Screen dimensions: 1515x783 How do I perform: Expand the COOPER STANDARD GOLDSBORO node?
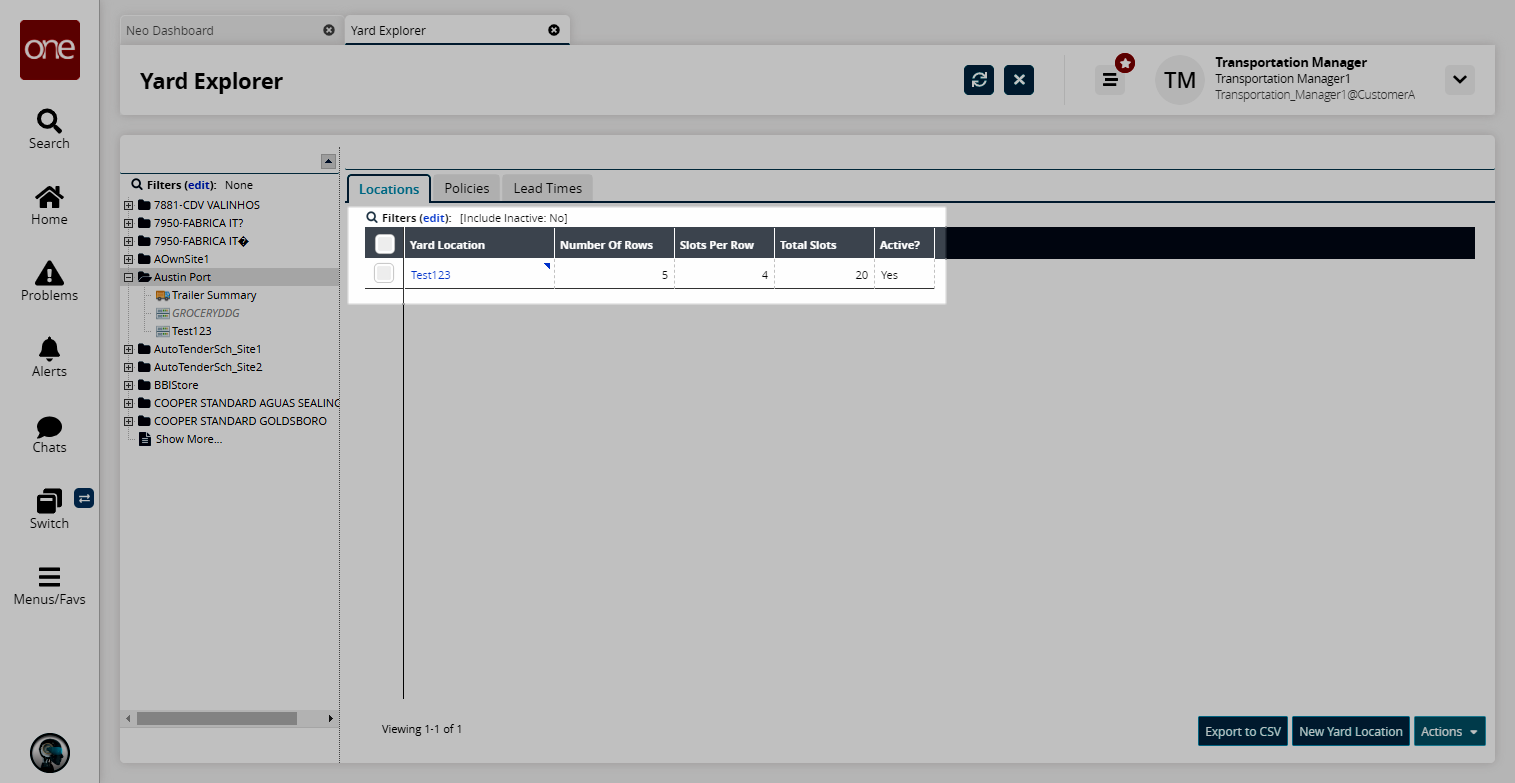[x=128, y=421]
